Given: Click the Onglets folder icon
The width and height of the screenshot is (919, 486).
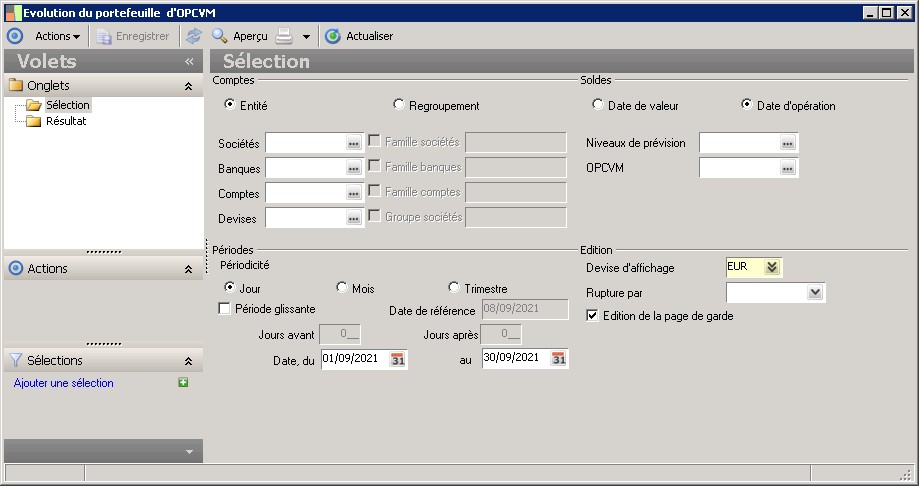Looking at the screenshot, I should (16, 86).
